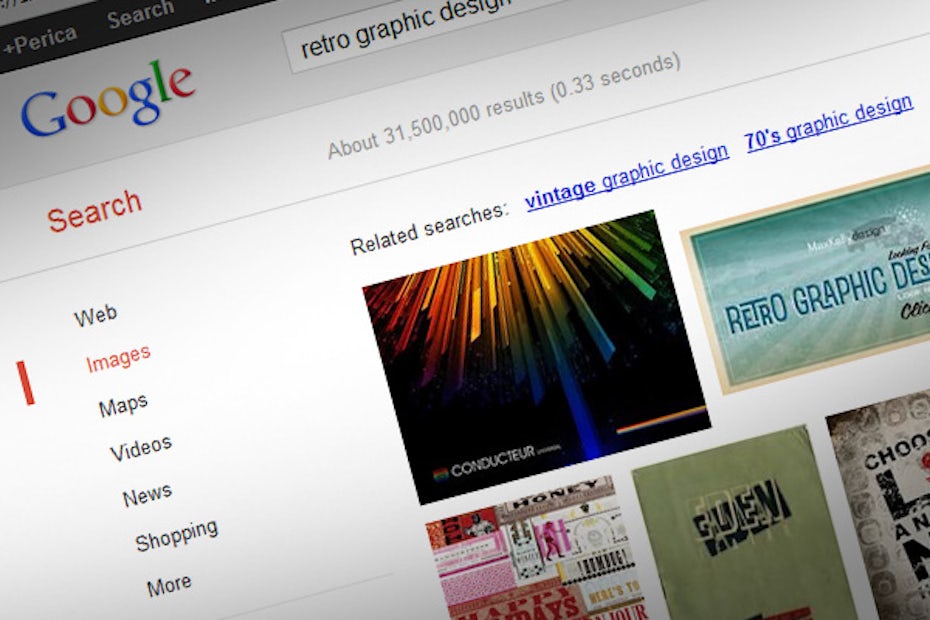
Task: Expand the More option in sidebar
Action: [168, 585]
